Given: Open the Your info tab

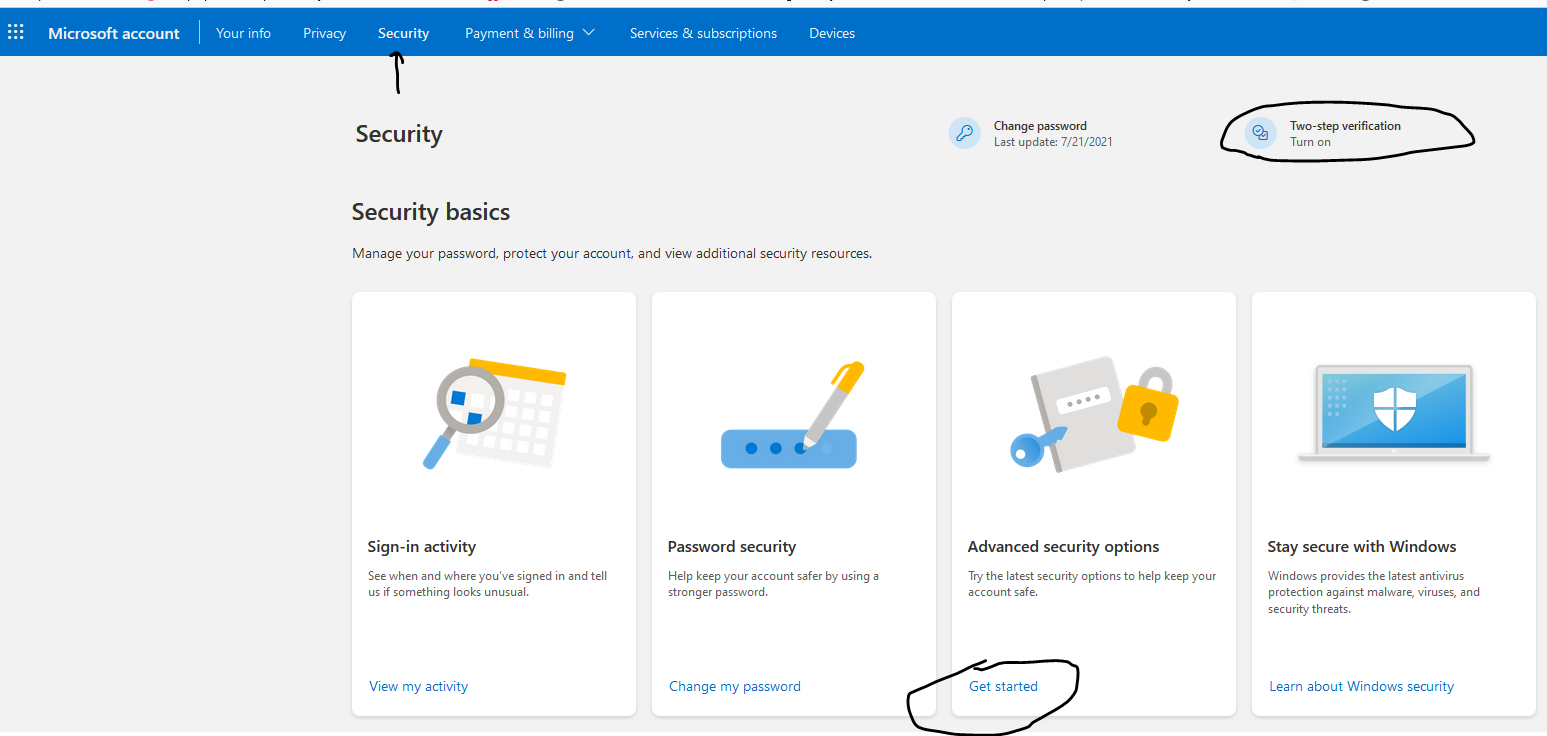Looking at the screenshot, I should tap(243, 33).
